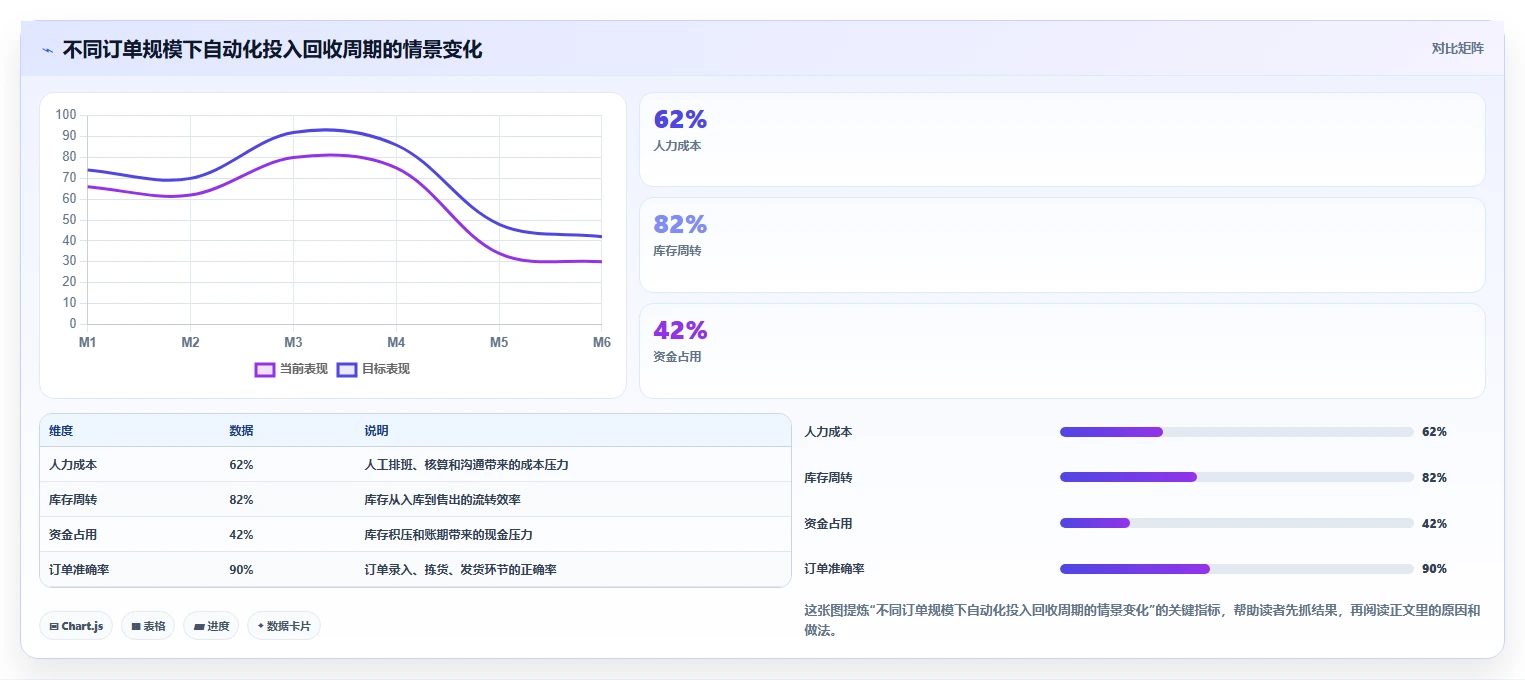Click the lightning icon beside the title
Screen dimensions: 1525x680
pos(47,49)
